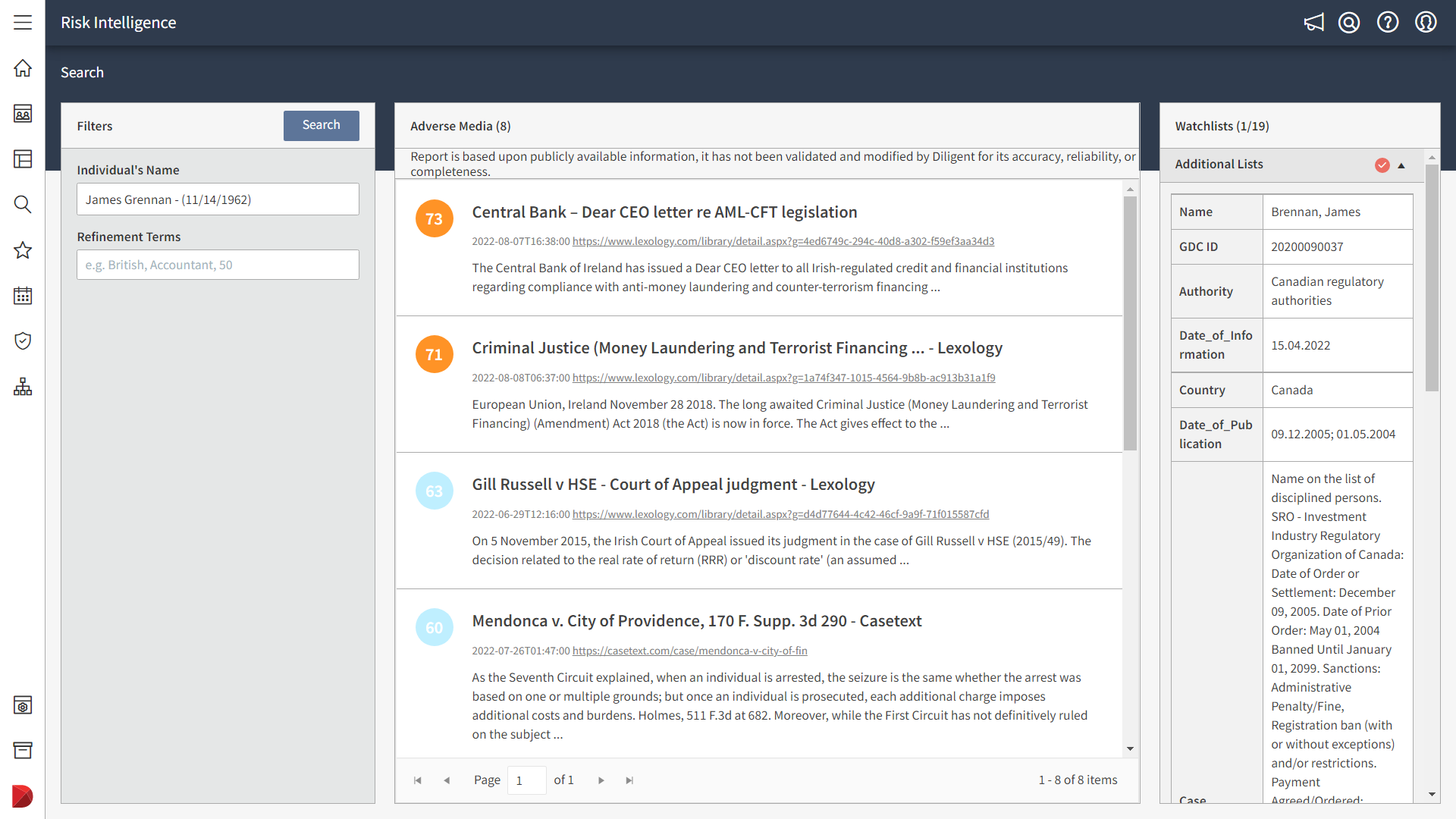Click the red Diligent logo icon
Screen dimensions: 1456x819
[x=23, y=796]
